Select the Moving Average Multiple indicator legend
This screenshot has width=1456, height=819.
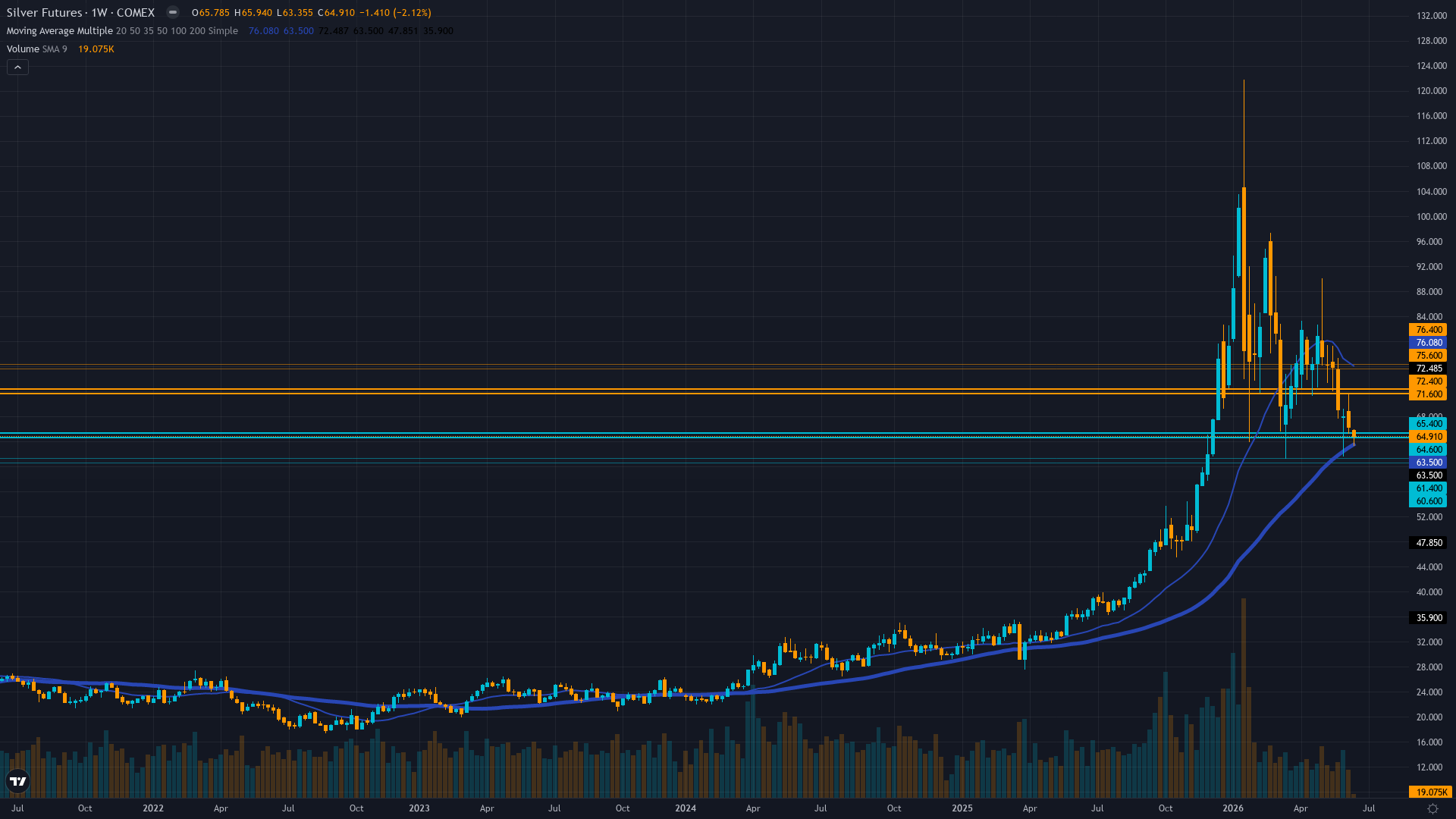click(x=122, y=31)
